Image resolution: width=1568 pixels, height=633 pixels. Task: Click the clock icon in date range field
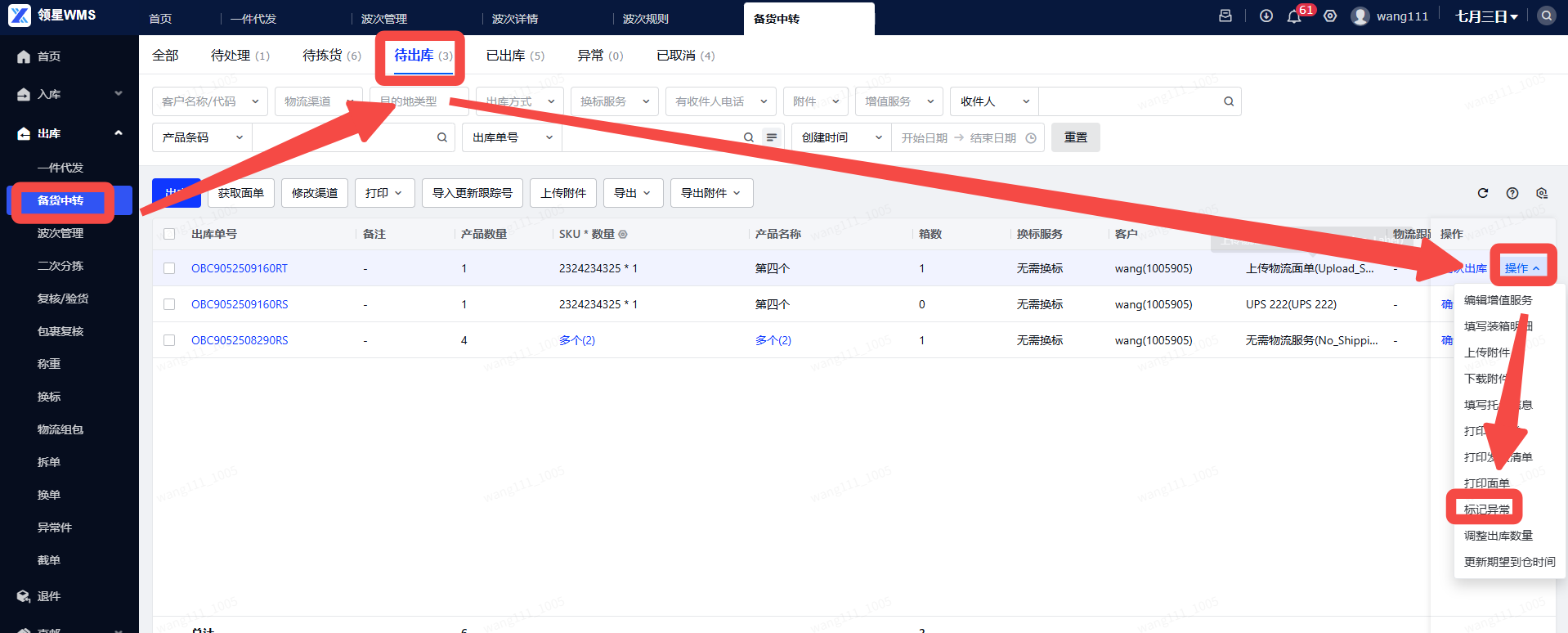1031,138
